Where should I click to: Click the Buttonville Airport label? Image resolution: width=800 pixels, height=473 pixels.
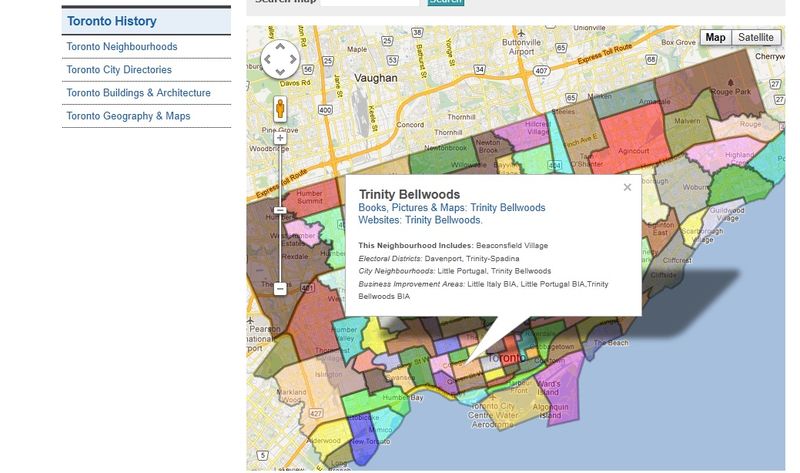521,46
